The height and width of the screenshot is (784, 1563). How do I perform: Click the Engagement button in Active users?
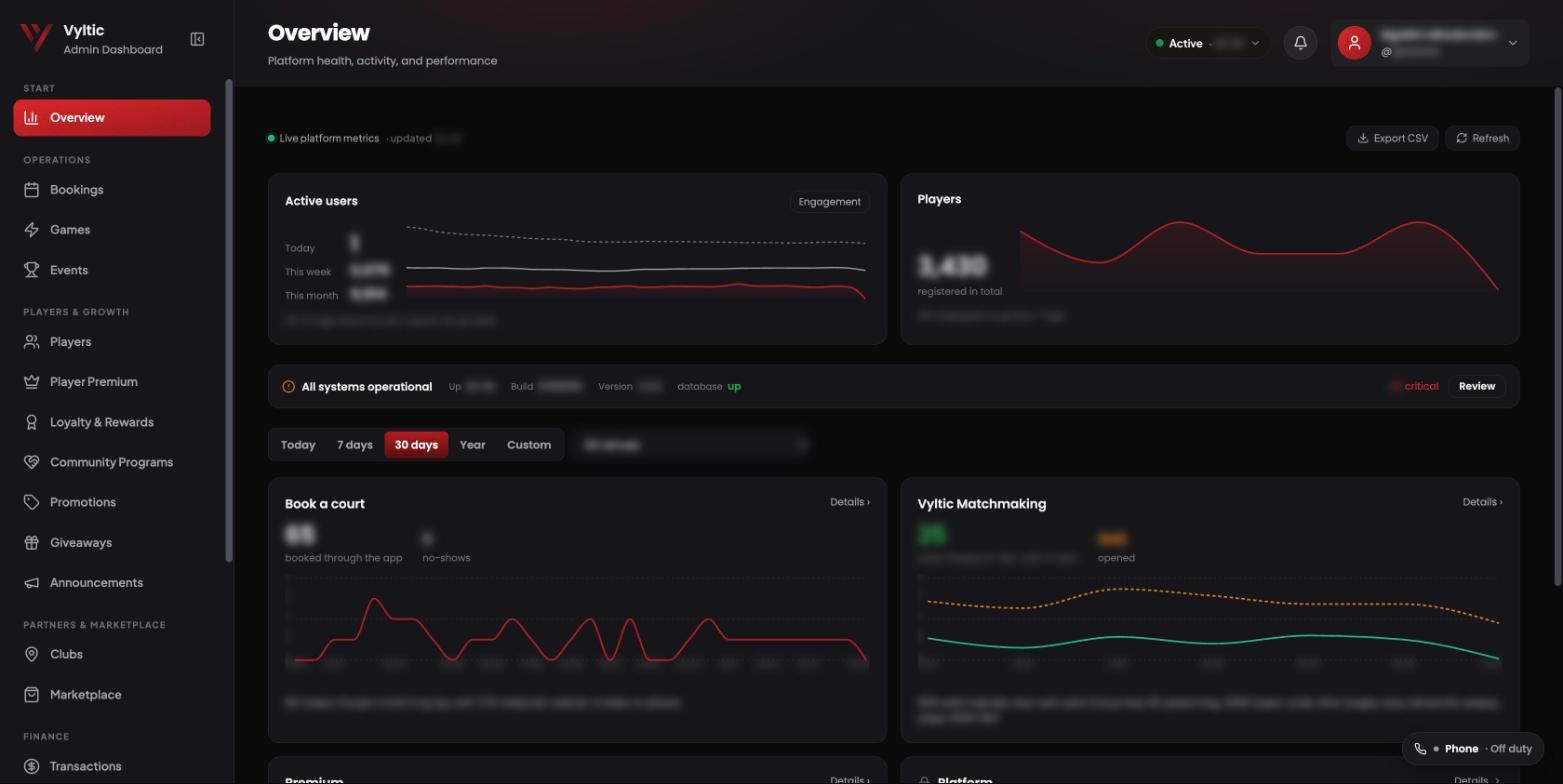(x=829, y=201)
